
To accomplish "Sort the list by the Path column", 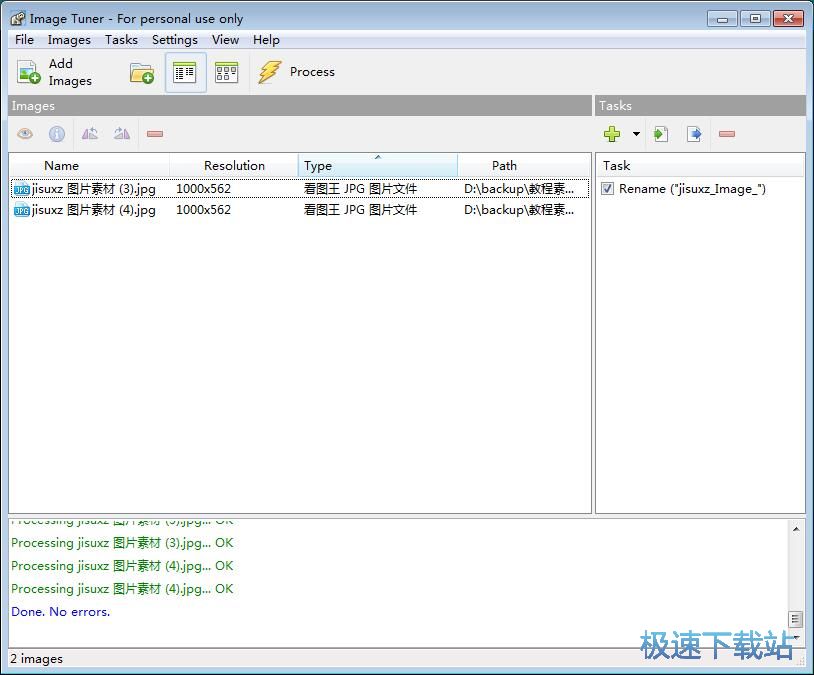I will point(524,166).
